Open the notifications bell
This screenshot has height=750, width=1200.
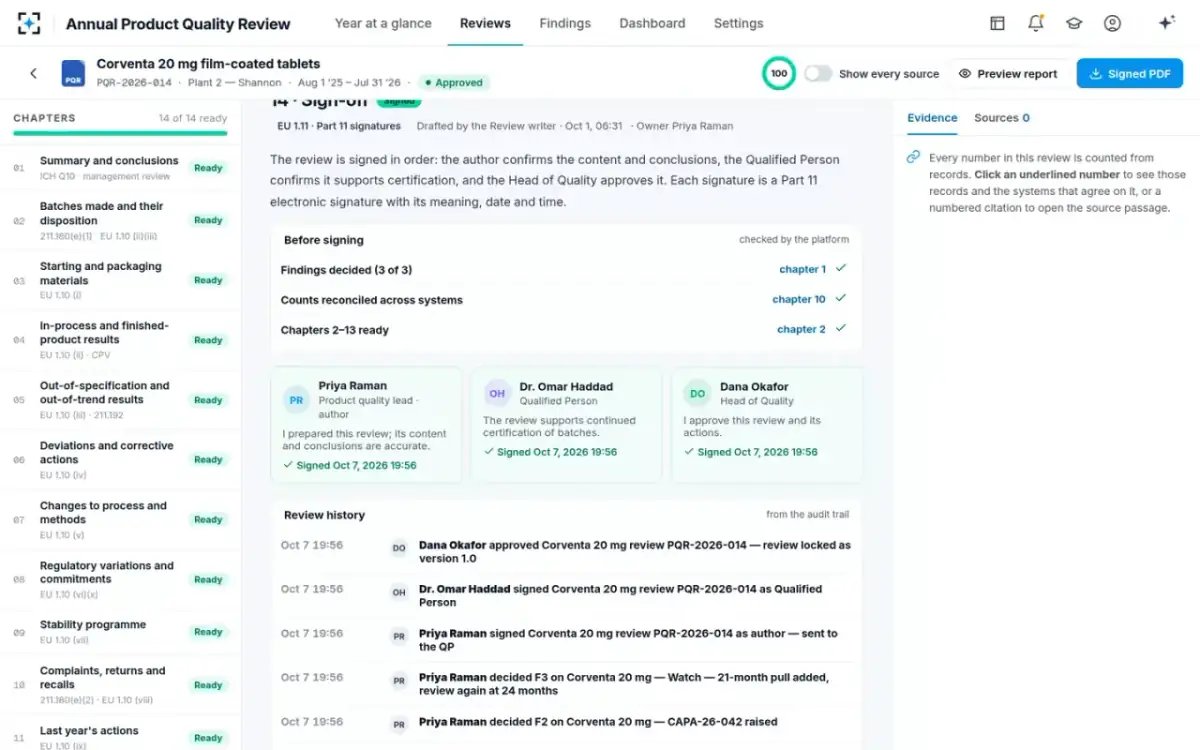click(x=1036, y=23)
